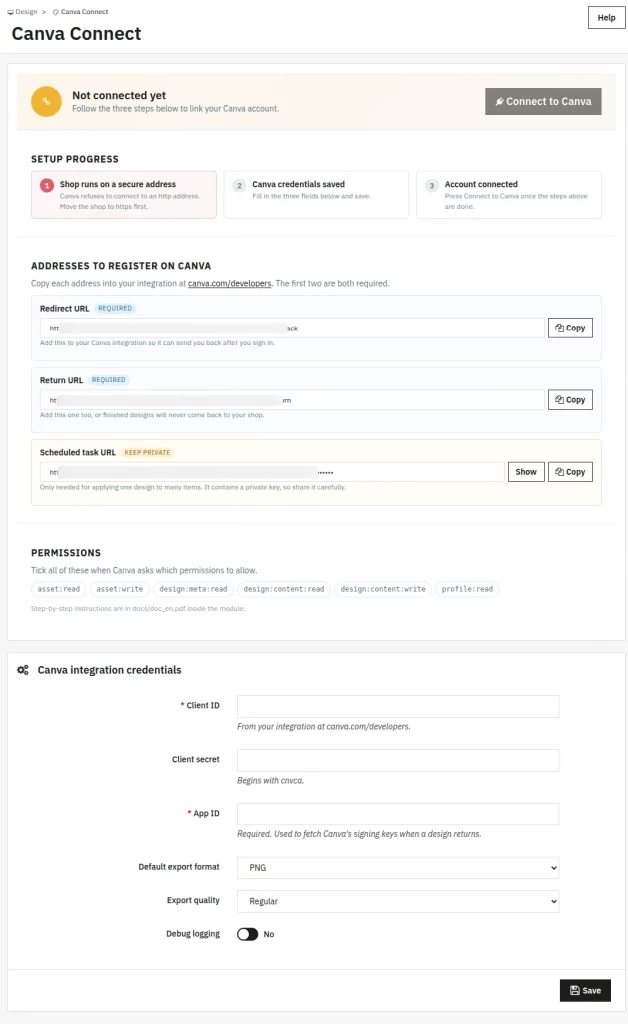
Task: Click the Connect to Canva button
Action: [x=543, y=101]
